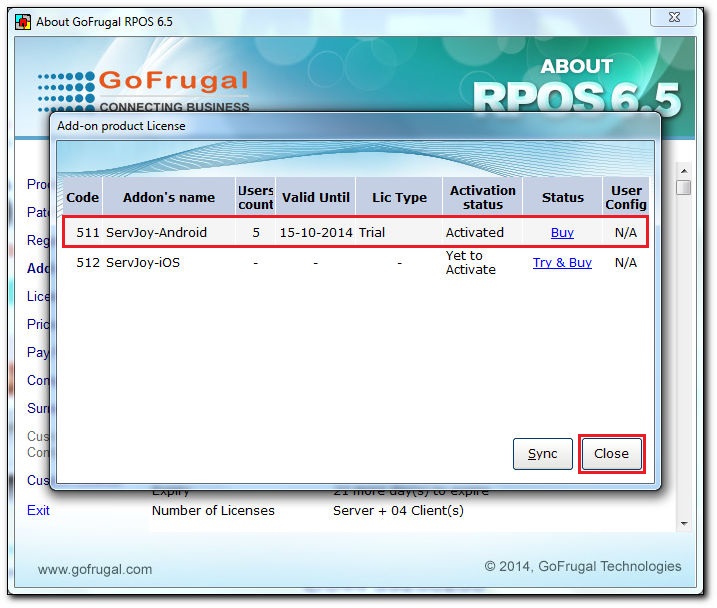This screenshot has height=608, width=717.
Task: Click the Valid Until column header
Action: (x=316, y=197)
